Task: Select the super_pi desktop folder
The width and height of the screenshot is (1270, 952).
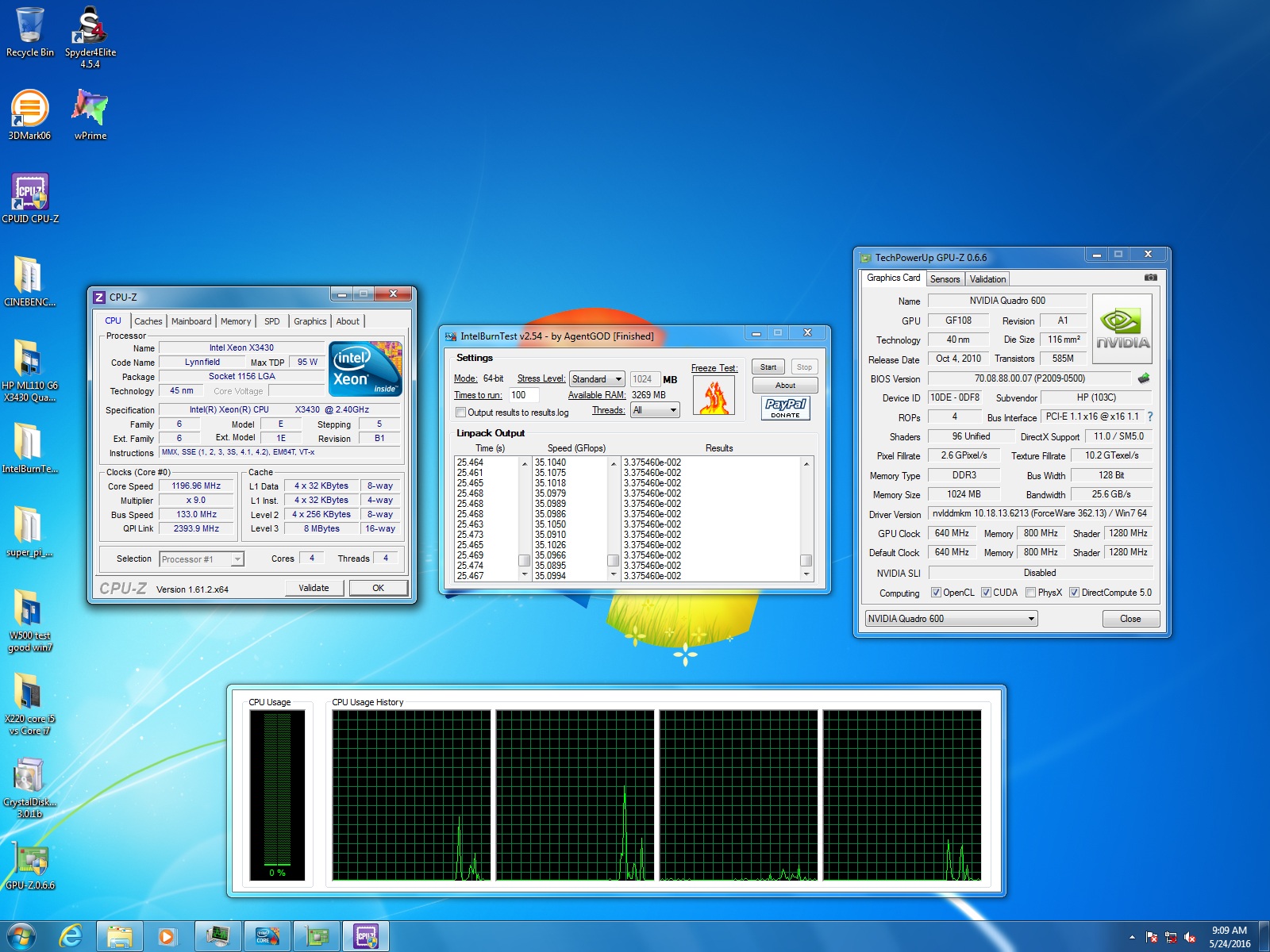Action: click(x=29, y=532)
